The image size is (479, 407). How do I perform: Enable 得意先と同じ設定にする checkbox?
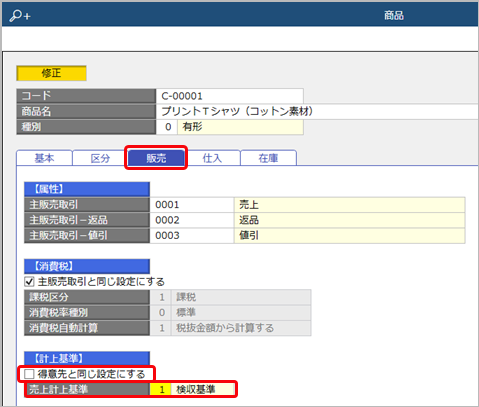[29, 374]
